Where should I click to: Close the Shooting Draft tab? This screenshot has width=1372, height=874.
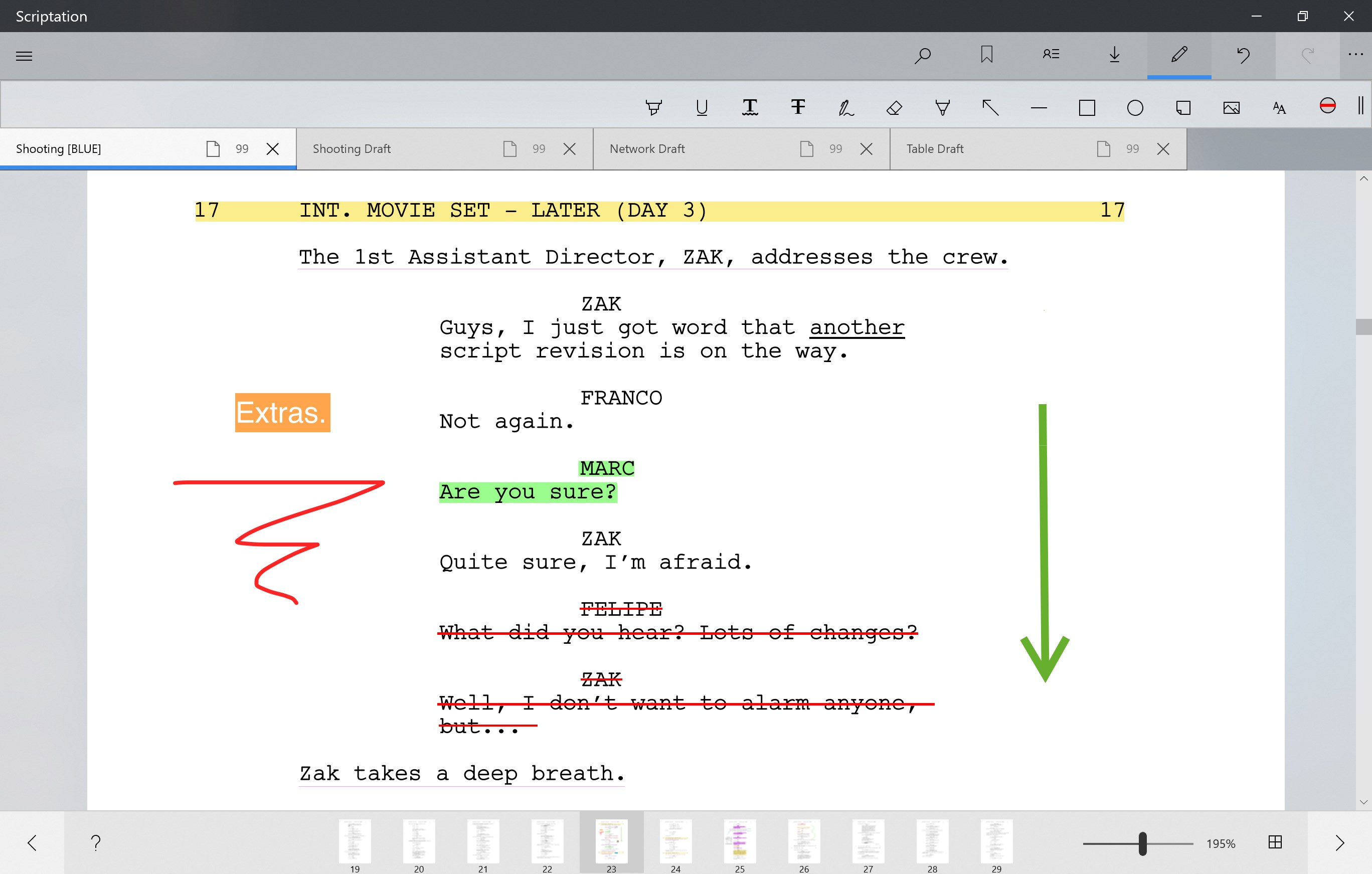pos(569,149)
